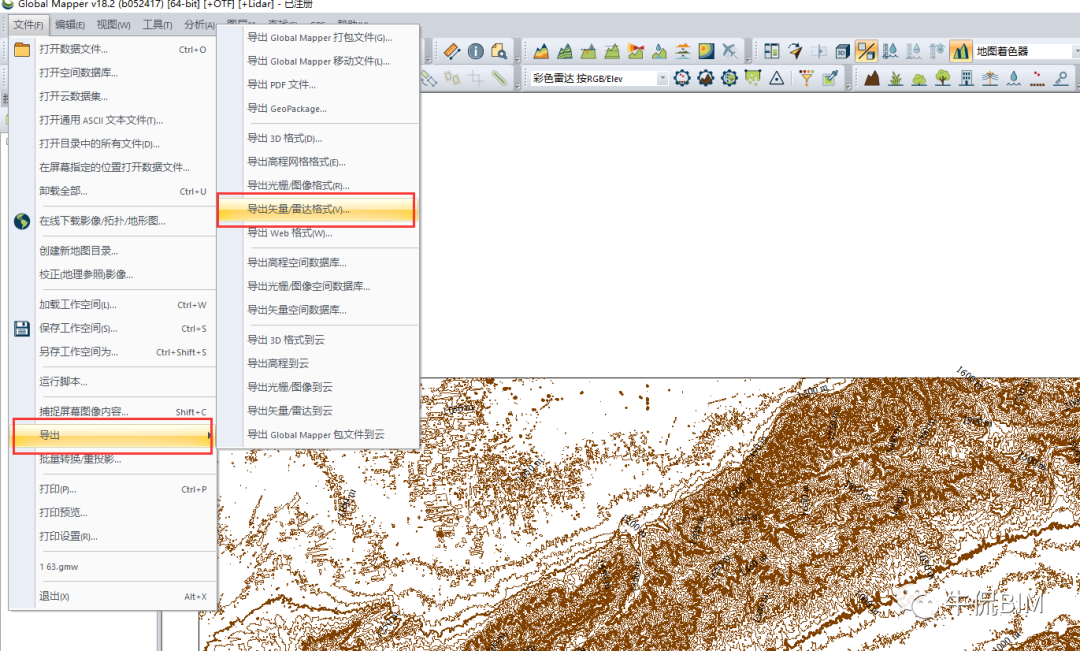Click 打印预览 menu item
The width and height of the screenshot is (1080, 651).
[112, 513]
